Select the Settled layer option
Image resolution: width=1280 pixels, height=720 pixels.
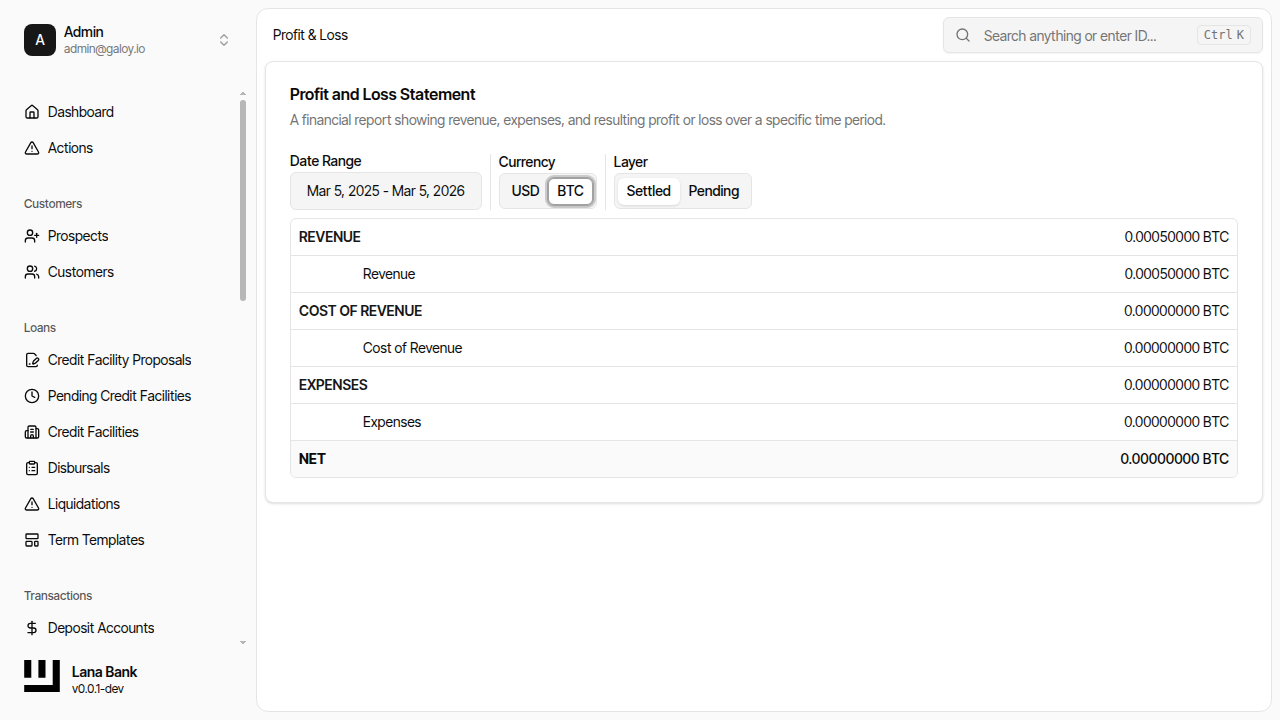tap(648, 191)
